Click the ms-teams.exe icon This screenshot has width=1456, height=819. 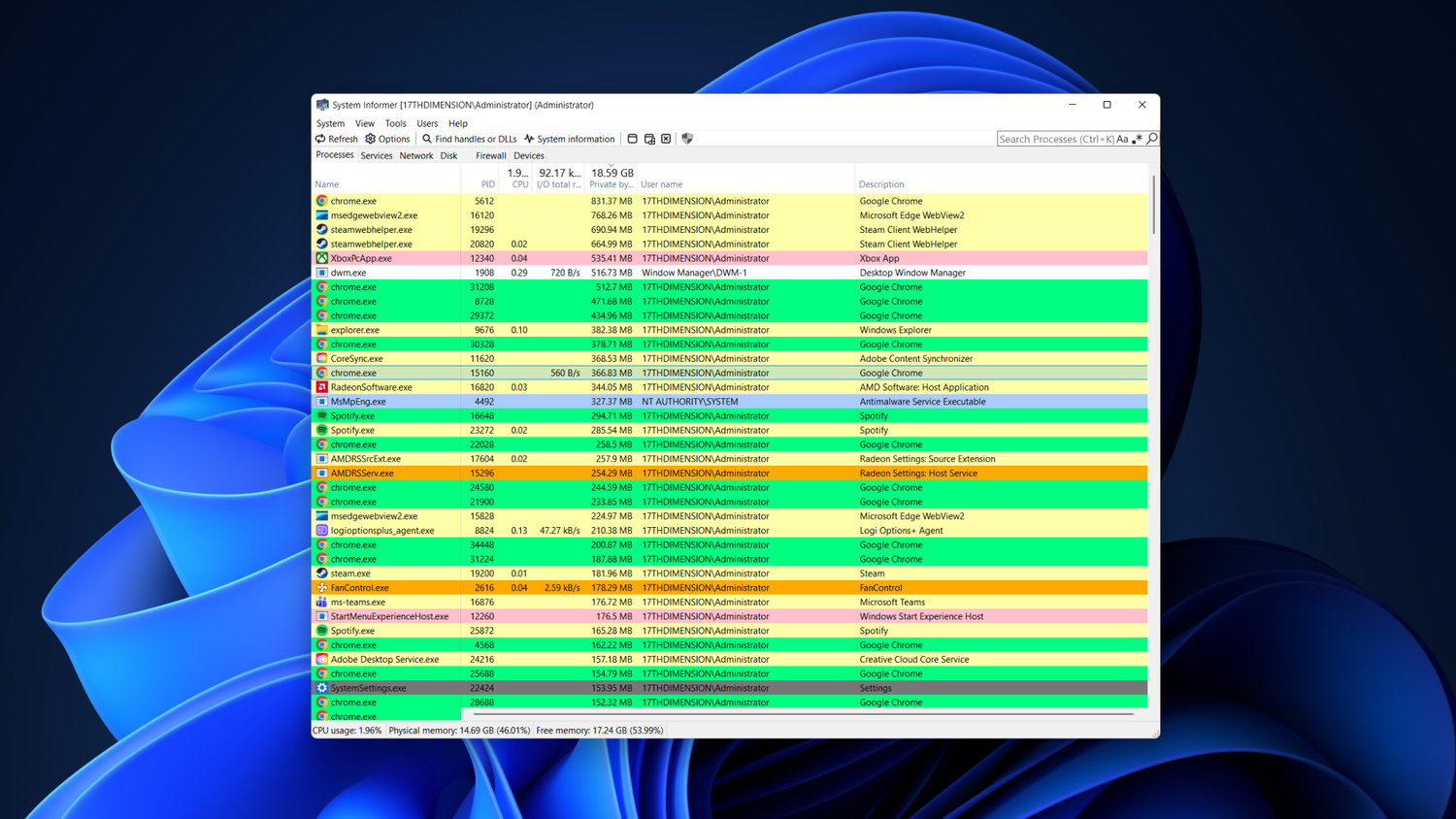(x=321, y=602)
